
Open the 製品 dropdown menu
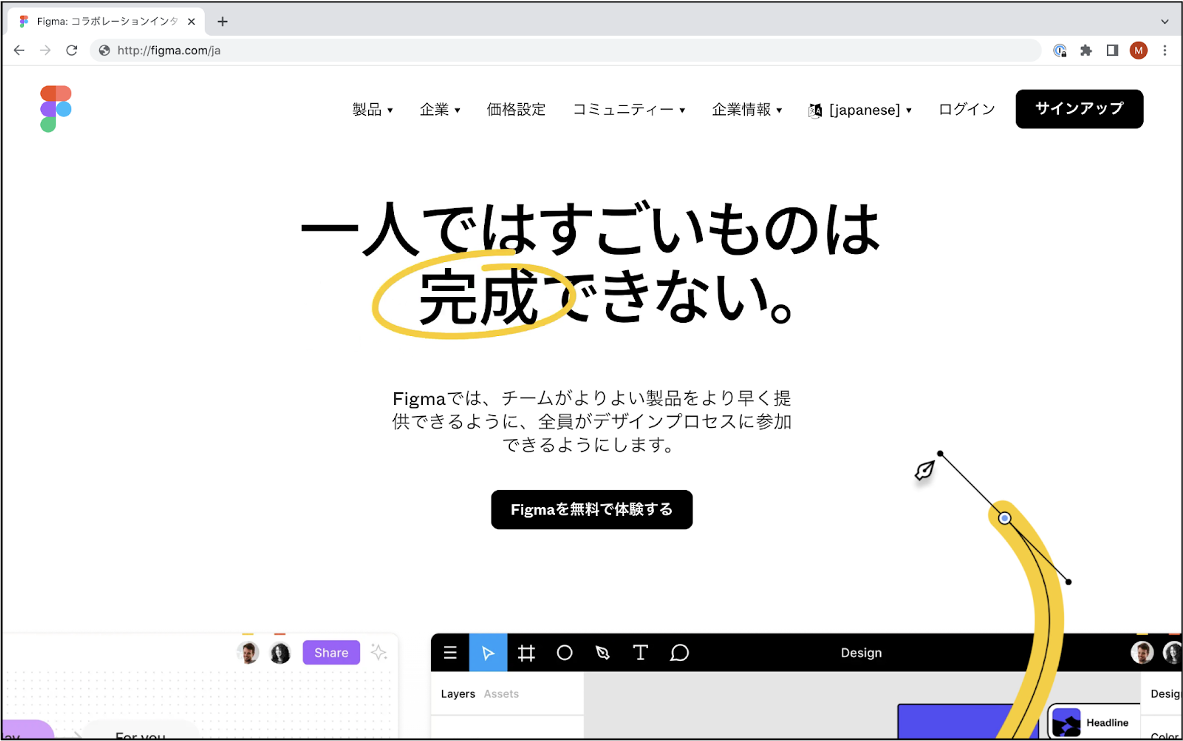pyautogui.click(x=372, y=110)
